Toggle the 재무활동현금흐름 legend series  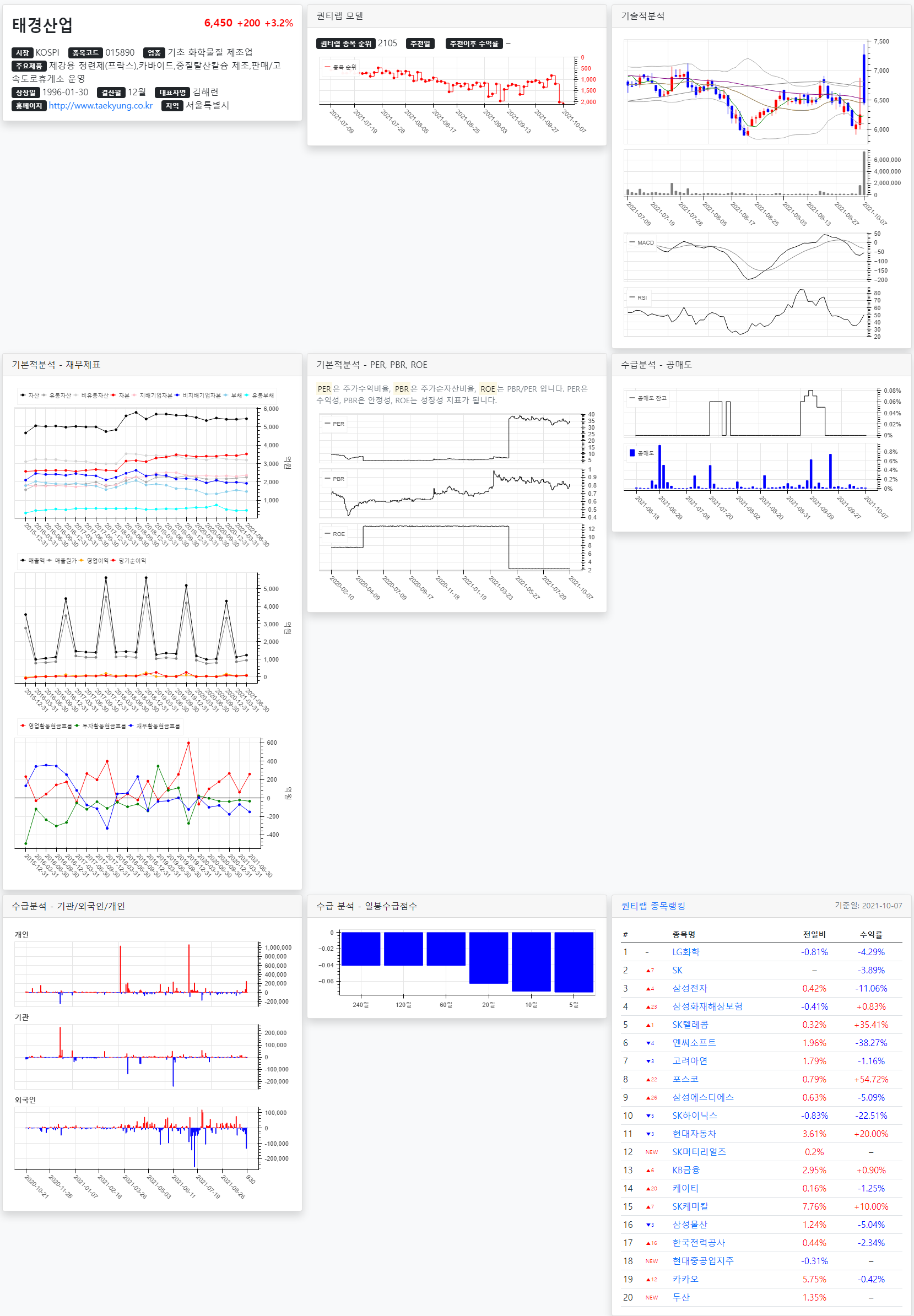(154, 726)
